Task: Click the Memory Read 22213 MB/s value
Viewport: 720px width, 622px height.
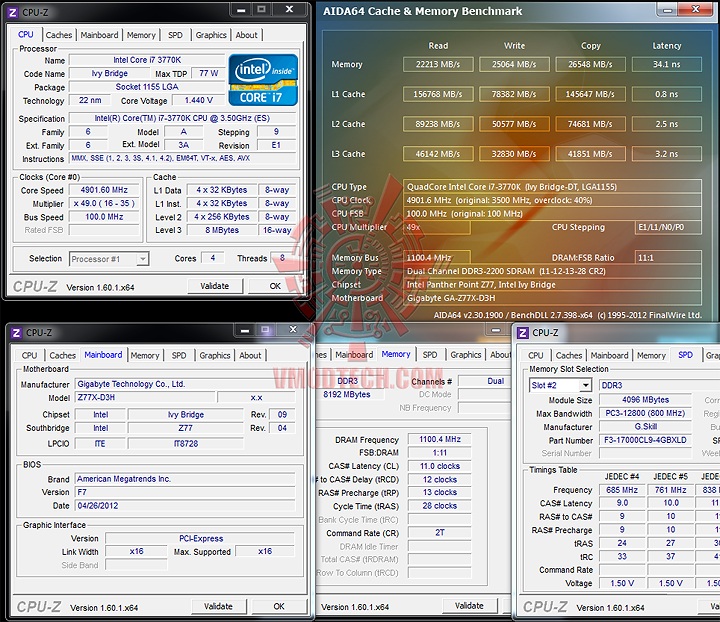Action: (438, 64)
